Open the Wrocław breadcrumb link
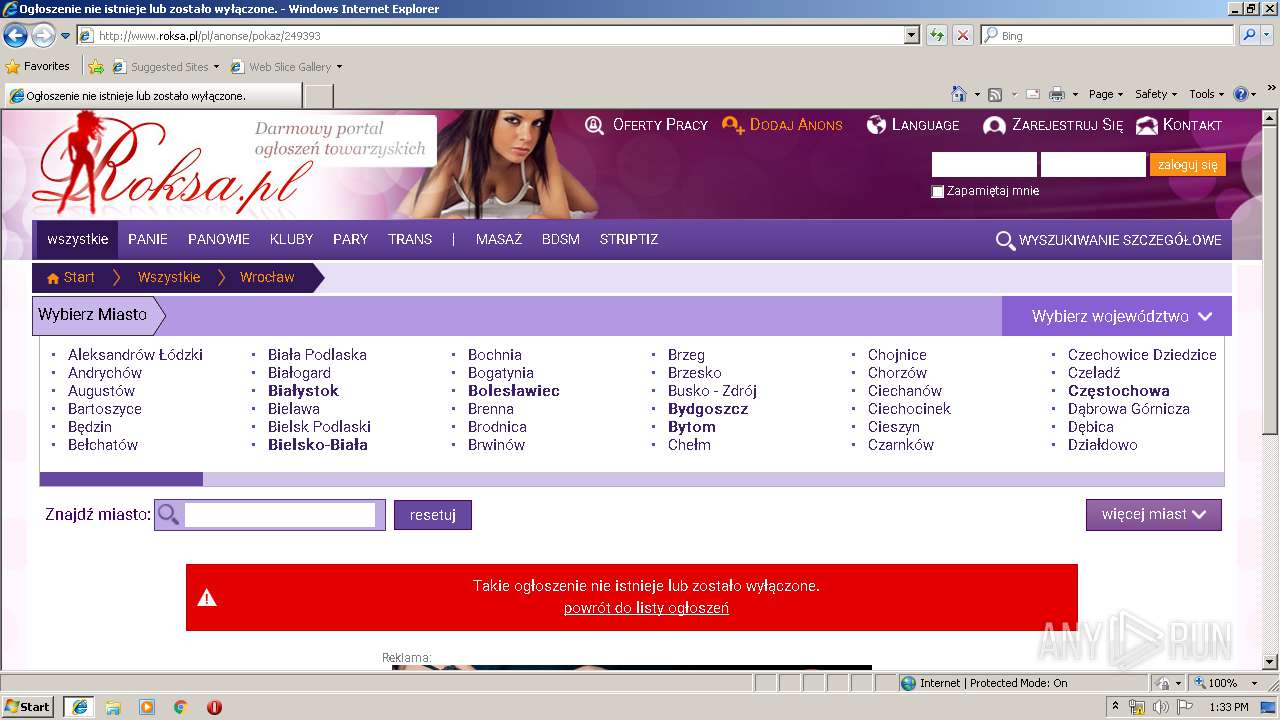 pos(267,278)
